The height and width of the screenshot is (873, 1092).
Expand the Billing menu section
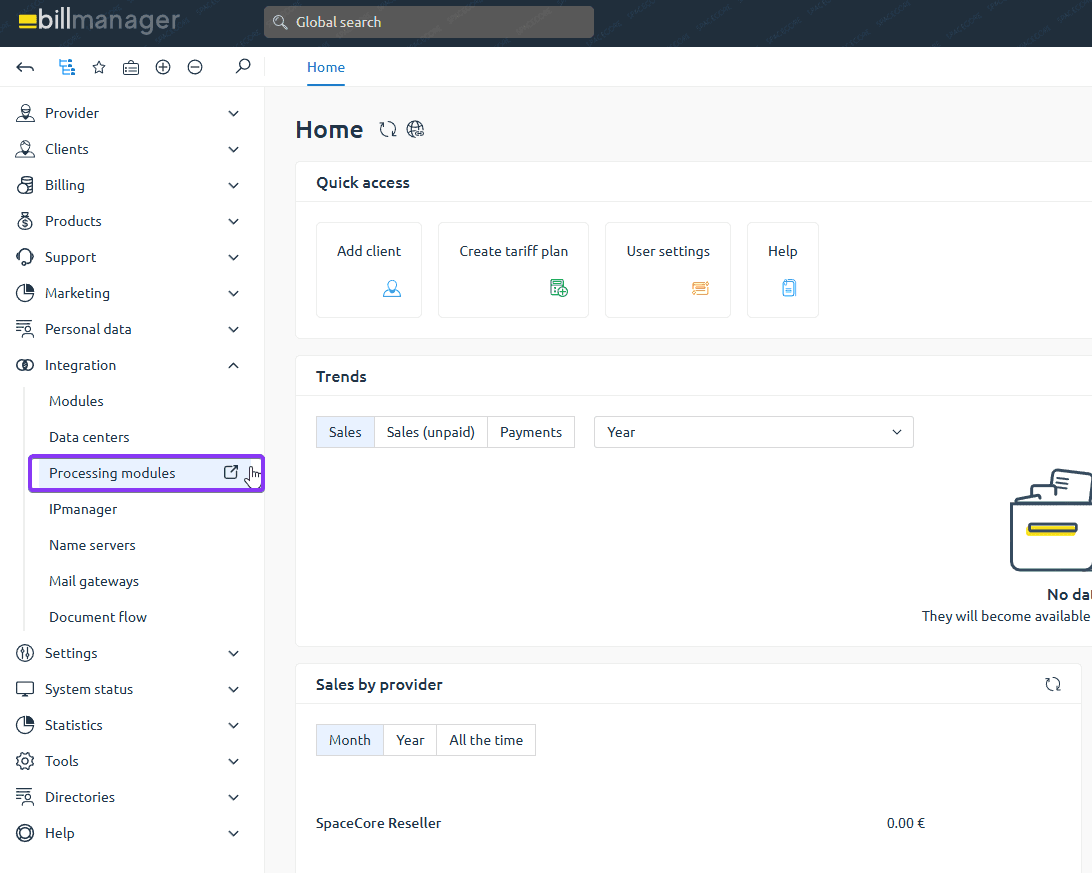[130, 185]
